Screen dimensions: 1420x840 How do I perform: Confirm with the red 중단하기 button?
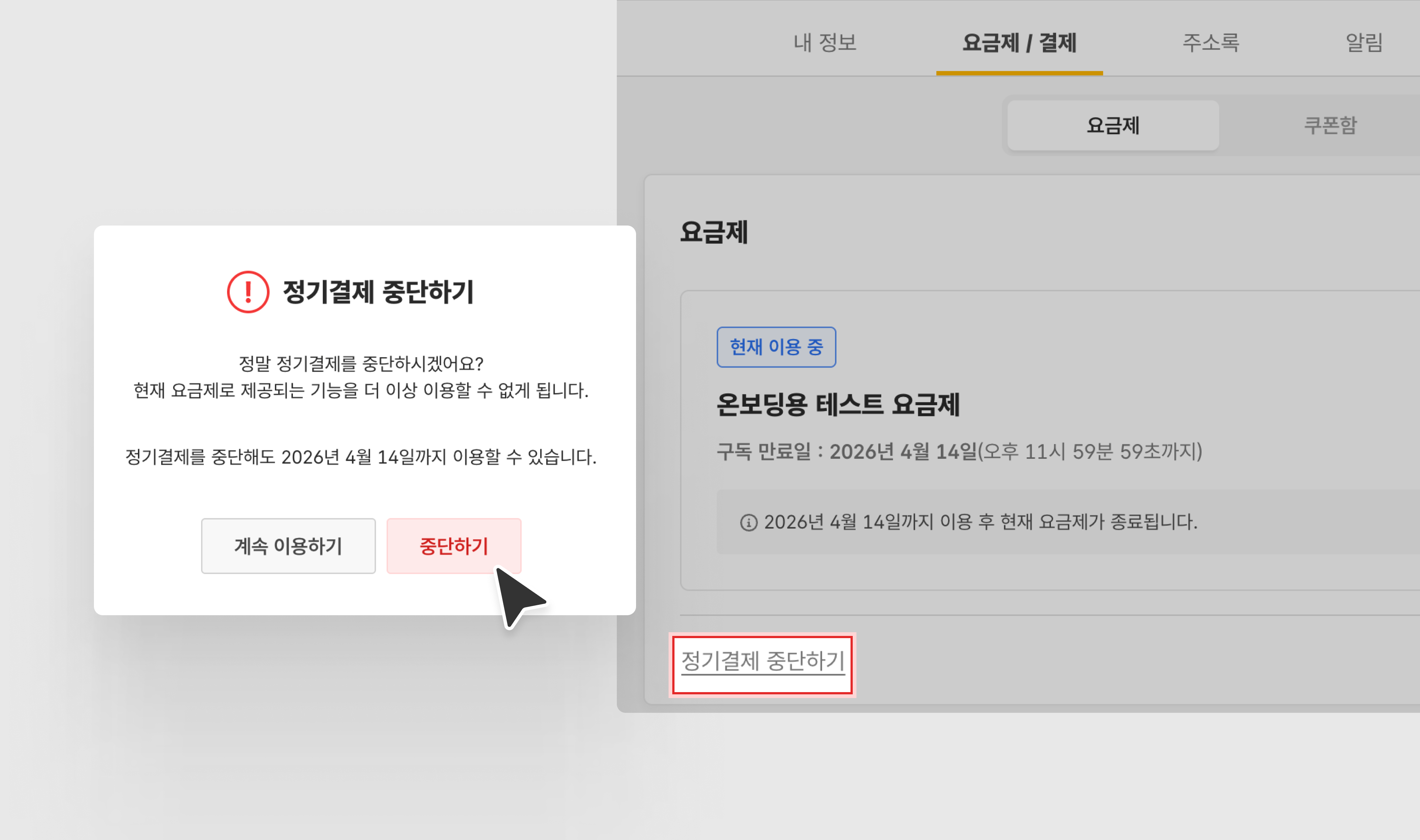coord(453,546)
